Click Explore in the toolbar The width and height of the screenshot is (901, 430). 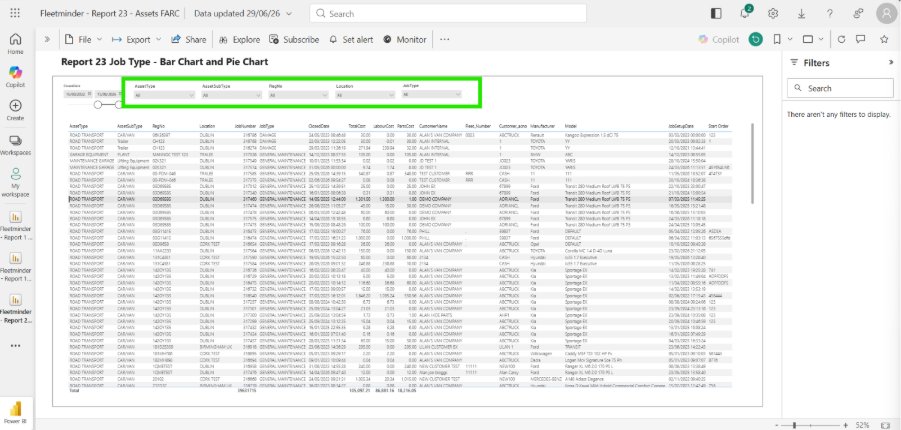pos(240,40)
